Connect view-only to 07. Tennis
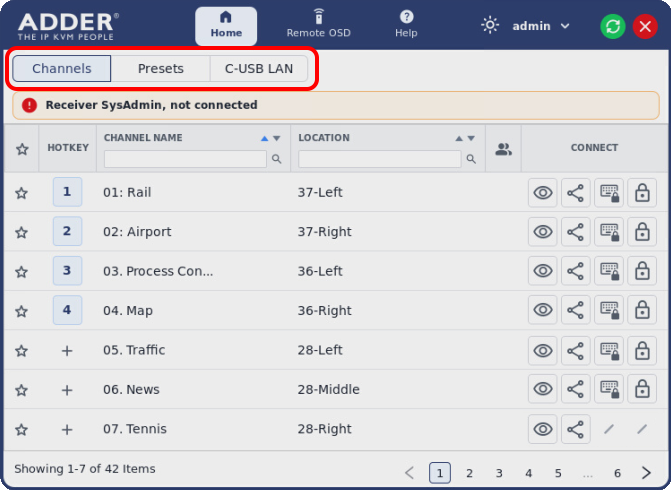 [x=543, y=429]
